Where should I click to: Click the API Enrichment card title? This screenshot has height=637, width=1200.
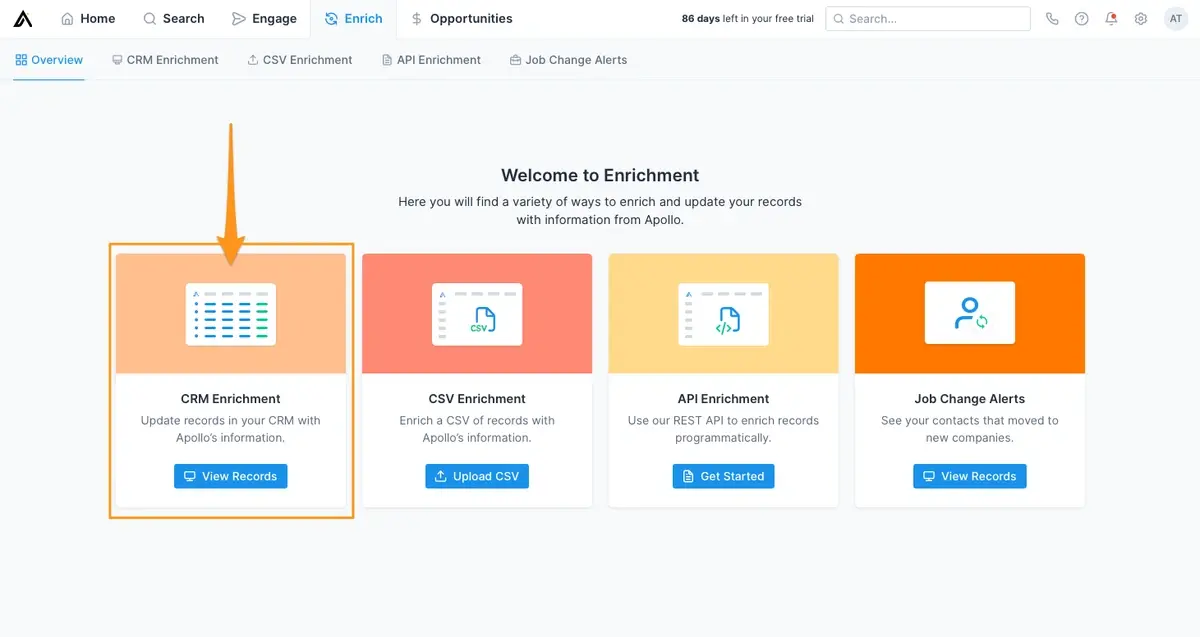[723, 399]
